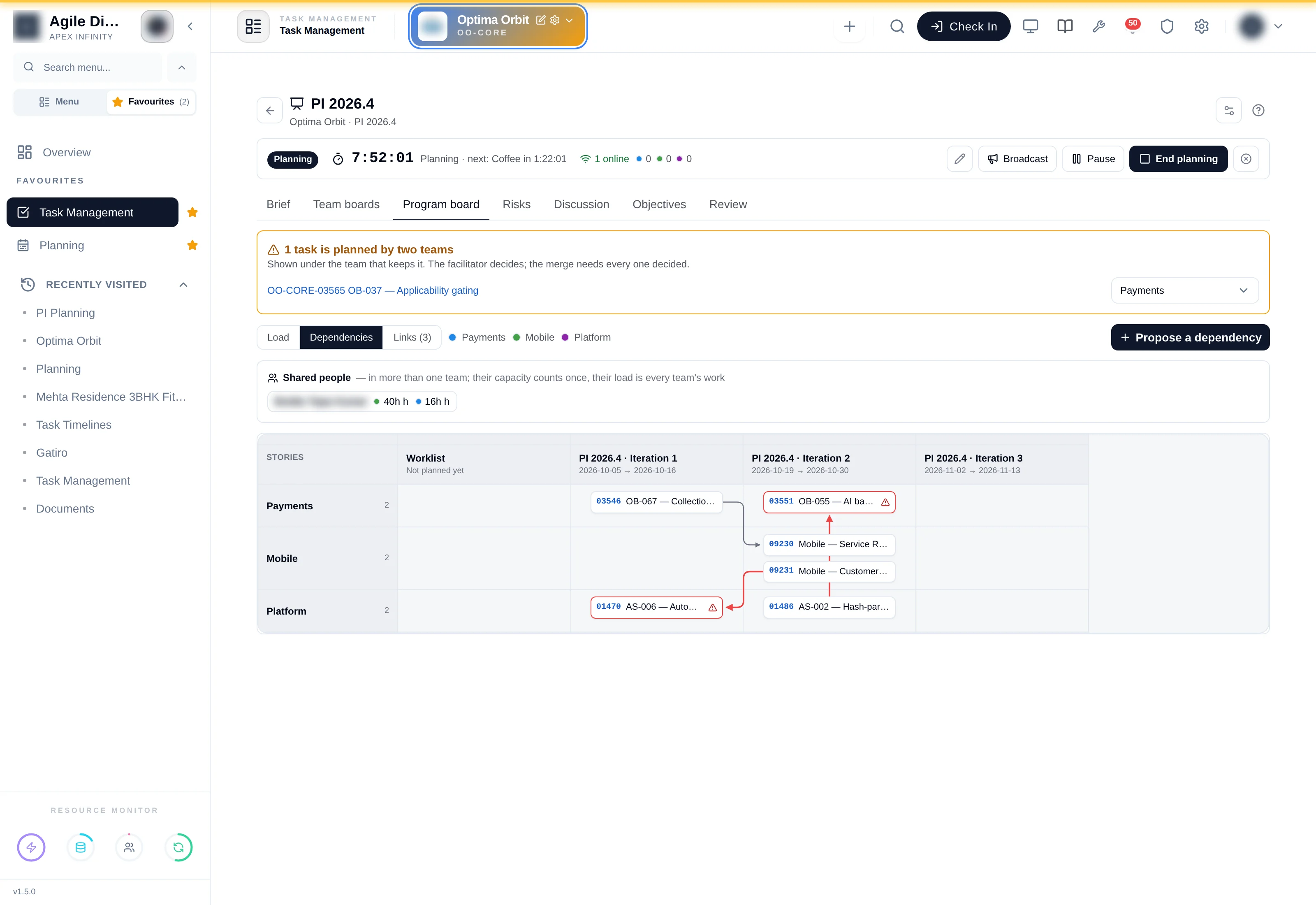Screen dimensions: 1316x905
Task: Click the Payments blue legend dot
Action: tap(452, 337)
